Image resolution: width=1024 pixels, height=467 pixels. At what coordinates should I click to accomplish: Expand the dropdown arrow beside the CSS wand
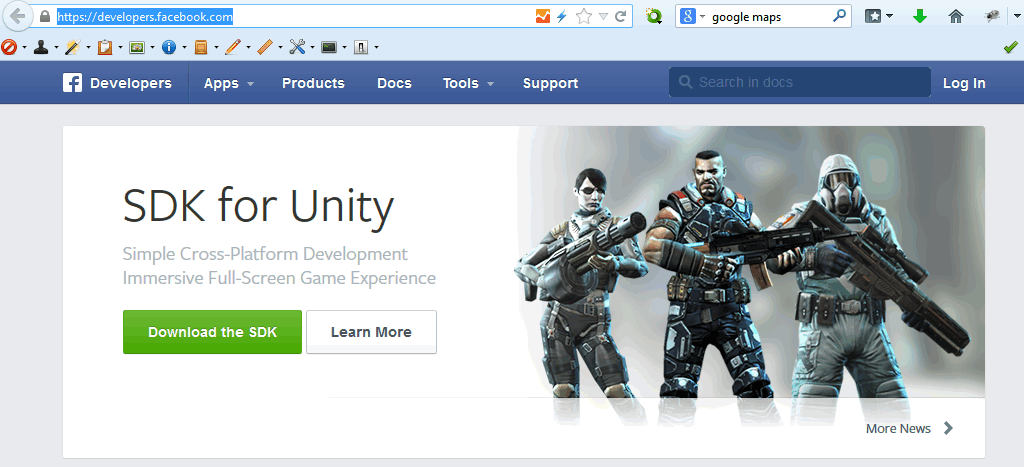[x=88, y=48]
